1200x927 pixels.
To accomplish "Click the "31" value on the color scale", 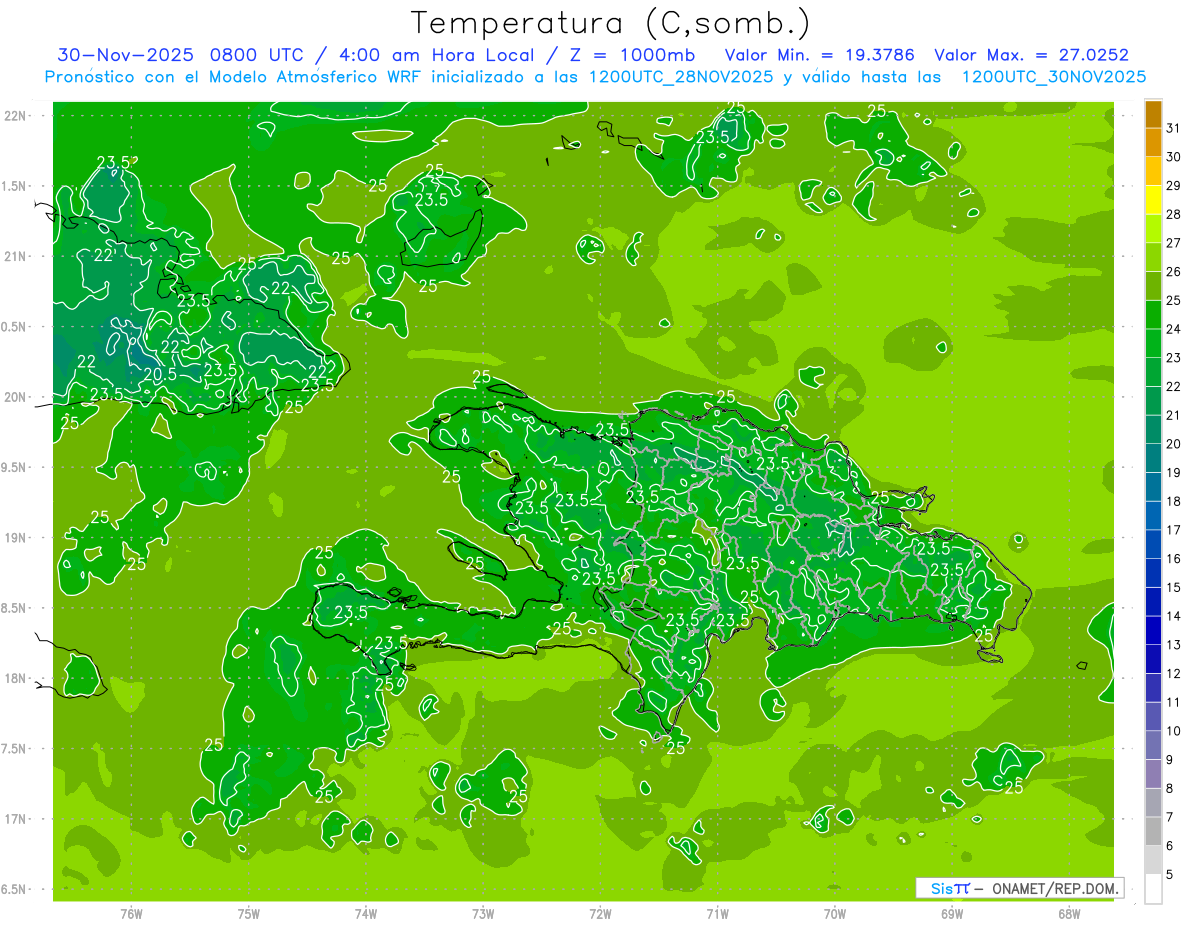I will coord(1173,128).
